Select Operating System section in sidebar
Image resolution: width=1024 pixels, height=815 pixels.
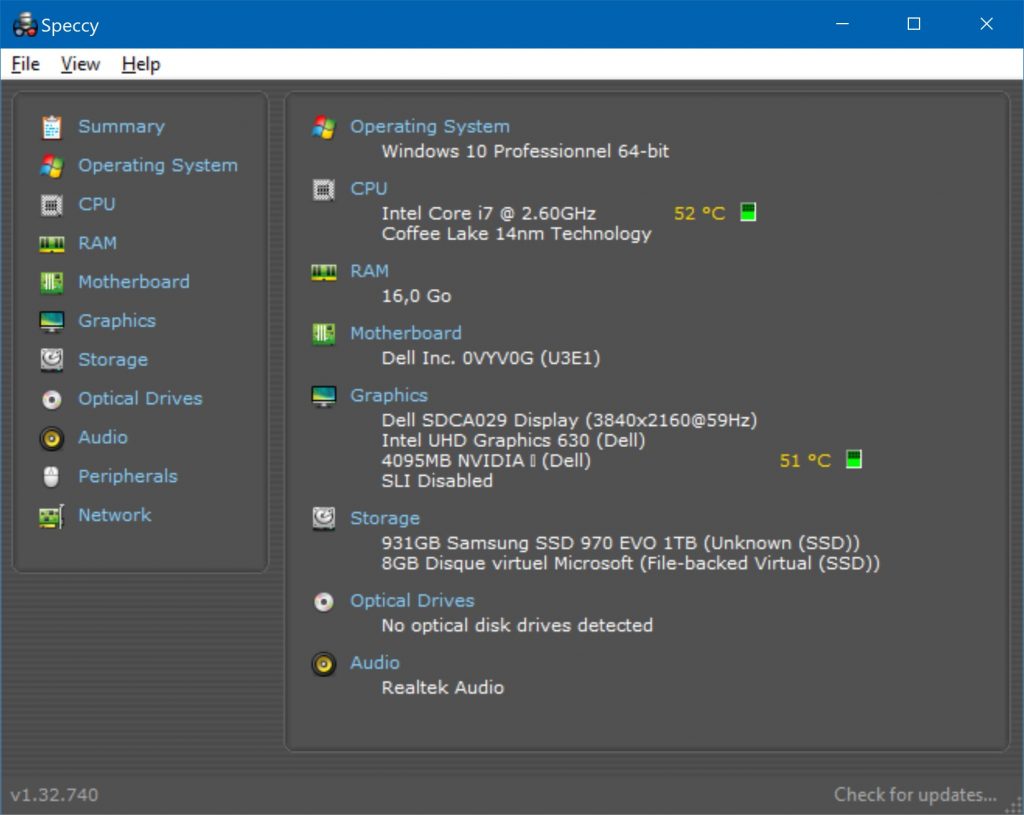(x=158, y=166)
